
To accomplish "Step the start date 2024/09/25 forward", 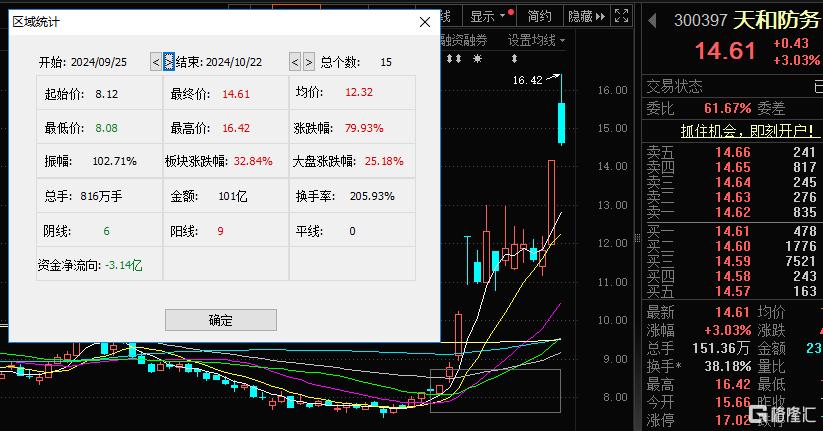I will (169, 62).
